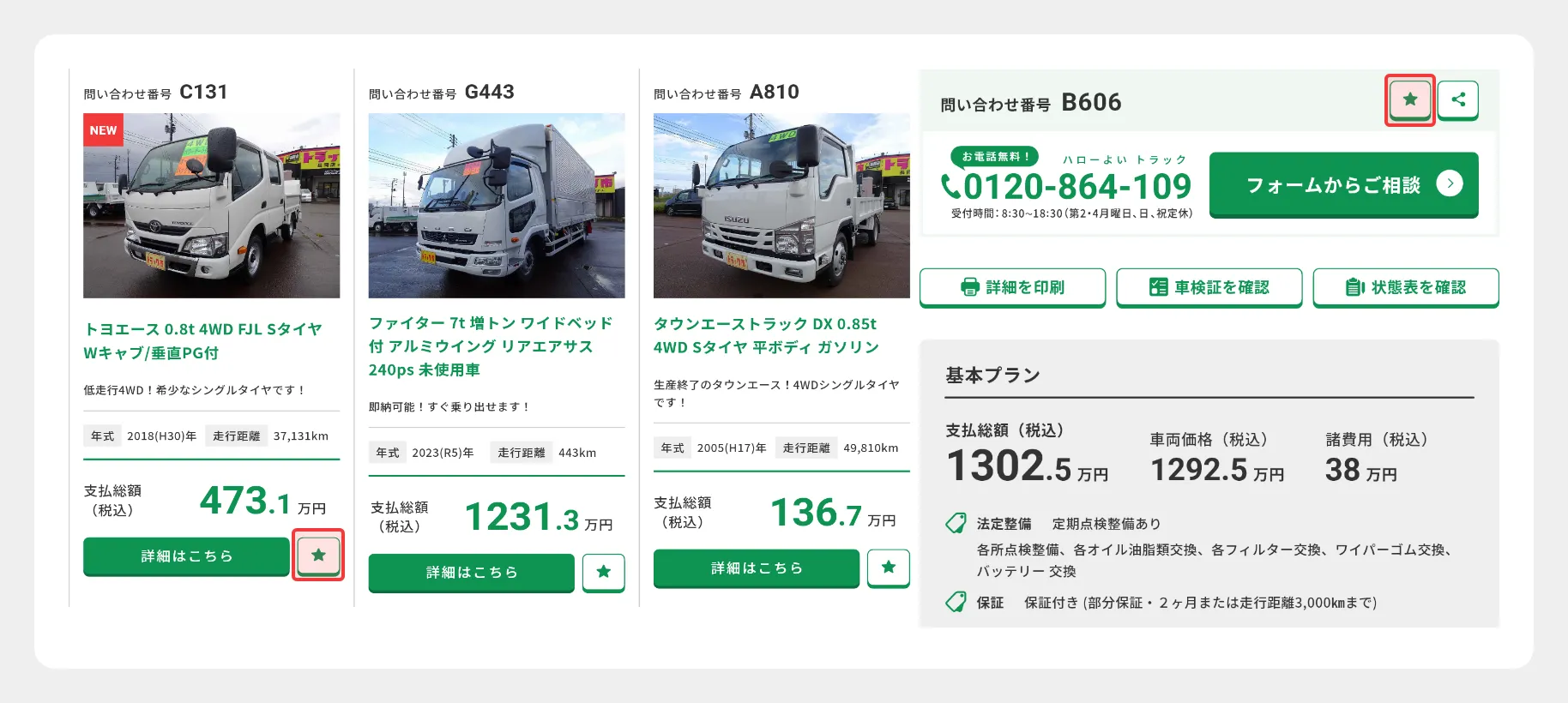Favorite the C131 truck with star icon
Viewport: 1568px width, 703px height.
tap(318, 555)
